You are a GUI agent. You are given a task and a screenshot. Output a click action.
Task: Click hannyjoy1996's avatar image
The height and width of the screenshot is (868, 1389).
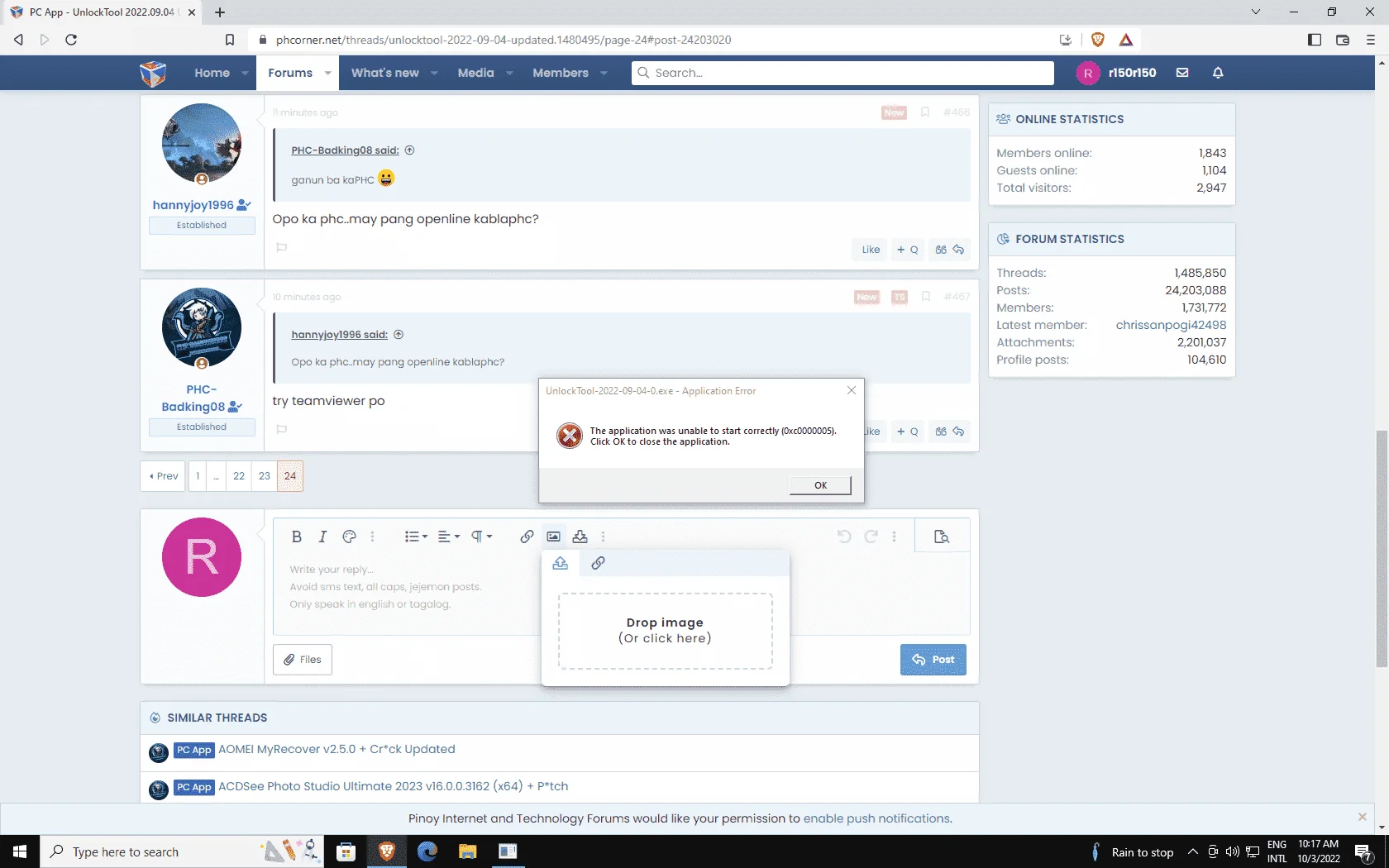pyautogui.click(x=202, y=143)
